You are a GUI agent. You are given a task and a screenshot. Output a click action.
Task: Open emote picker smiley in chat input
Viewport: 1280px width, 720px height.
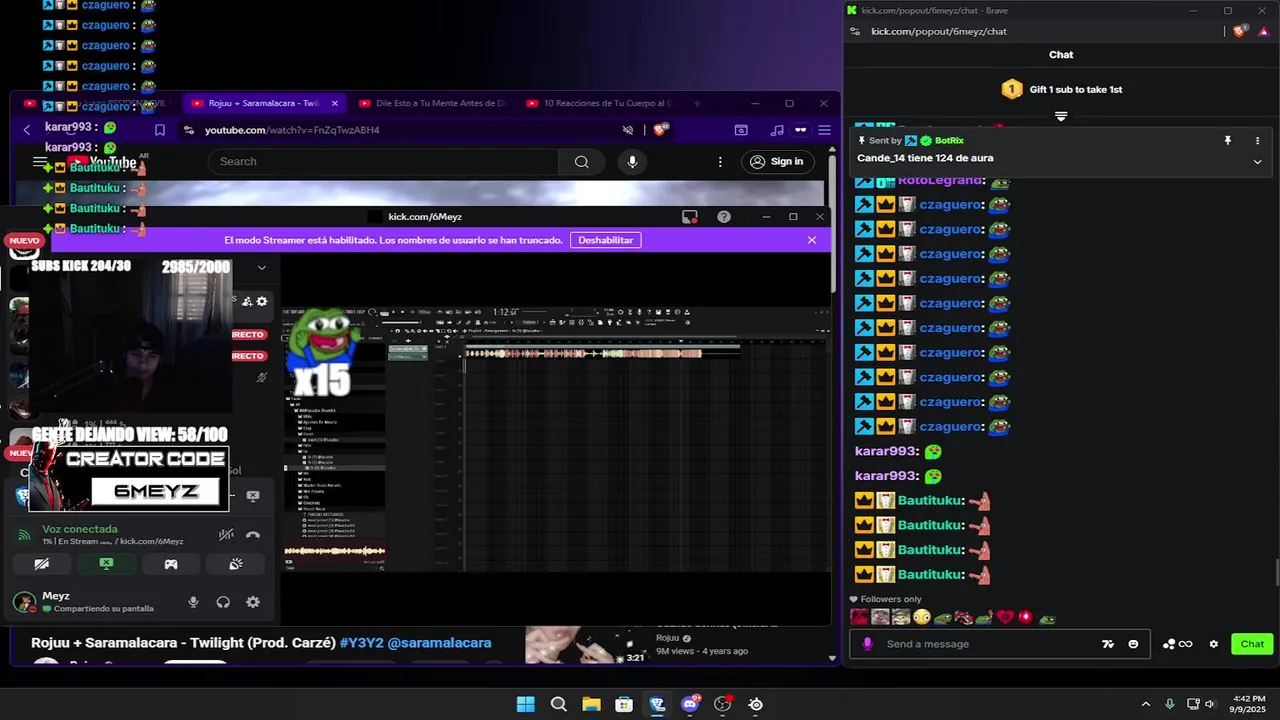[x=1133, y=644]
